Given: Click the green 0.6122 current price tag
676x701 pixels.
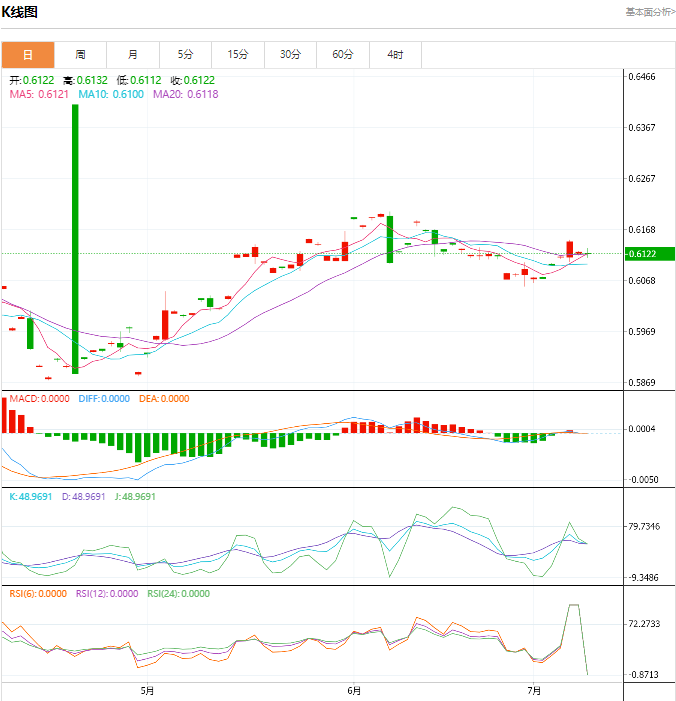Looking at the screenshot, I should tap(649, 254).
